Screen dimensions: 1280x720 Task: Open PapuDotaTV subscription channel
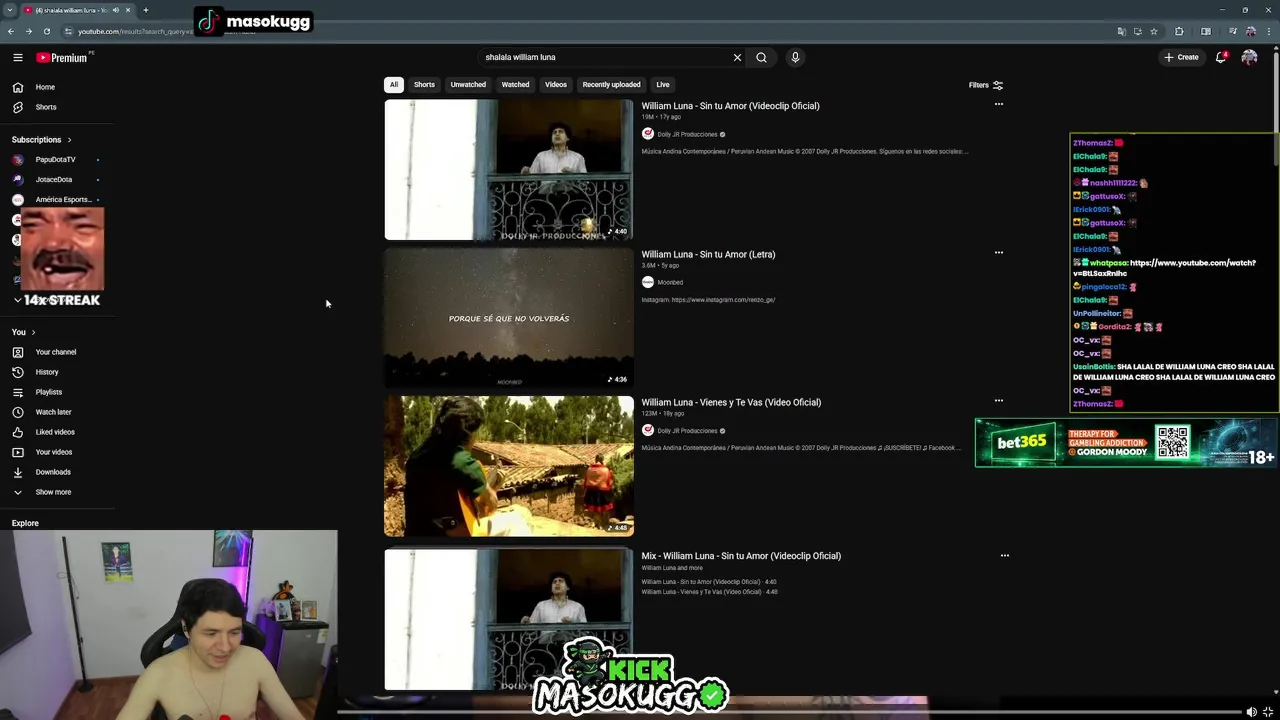[58, 160]
